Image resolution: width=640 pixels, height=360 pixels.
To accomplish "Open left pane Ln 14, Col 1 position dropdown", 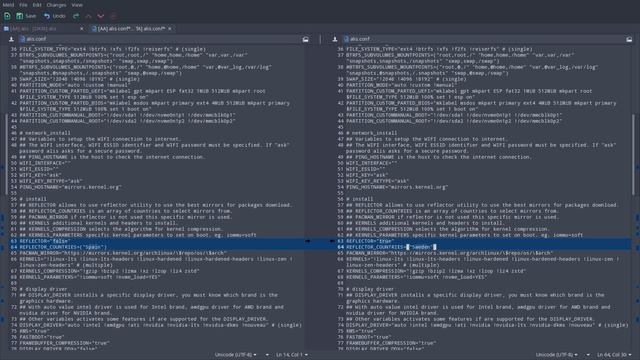I will pyautogui.click(x=292, y=355).
